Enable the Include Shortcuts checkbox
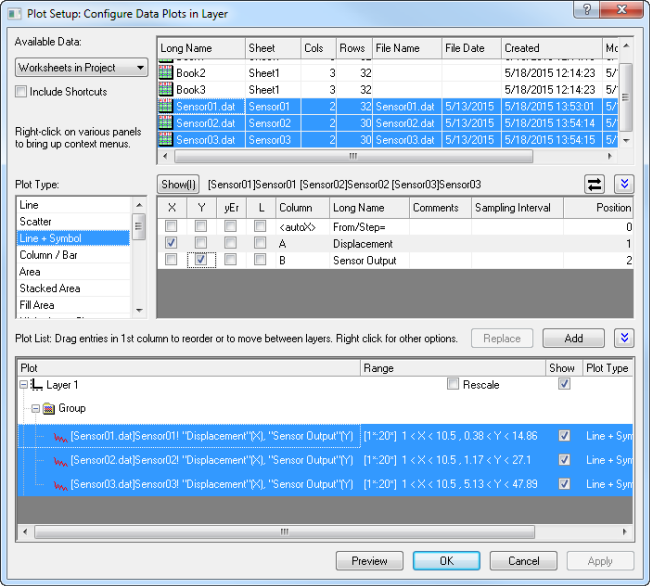This screenshot has height=586, width=650. (x=22, y=92)
